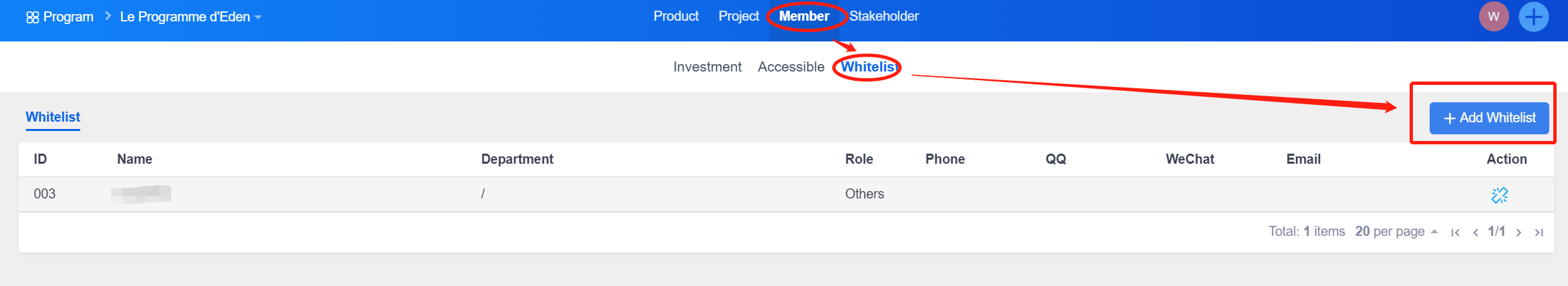Viewport: 1568px width, 286px height.
Task: Jump to the last page icon
Action: (1539, 233)
